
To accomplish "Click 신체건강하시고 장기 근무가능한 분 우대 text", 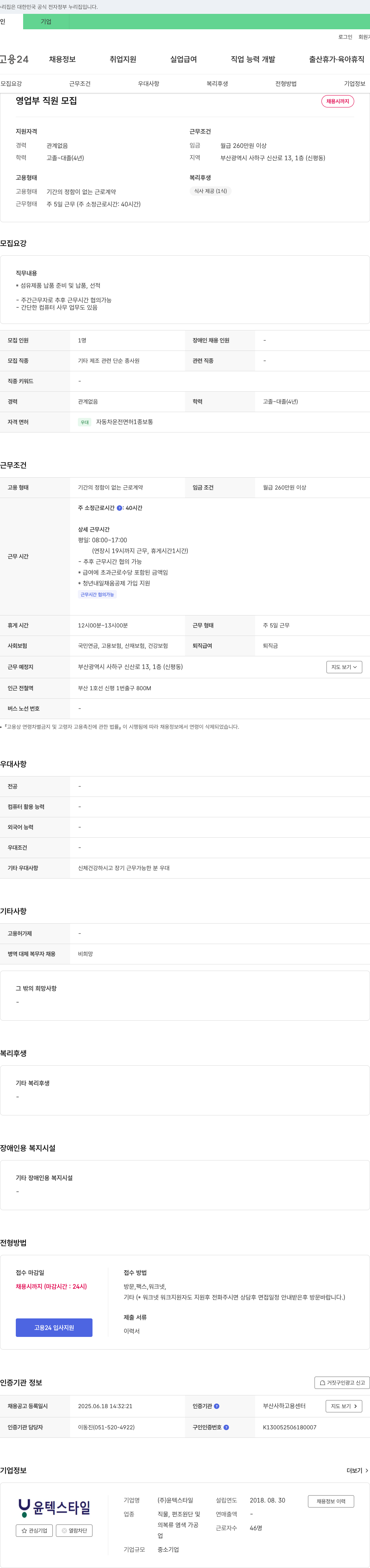I will (124, 868).
